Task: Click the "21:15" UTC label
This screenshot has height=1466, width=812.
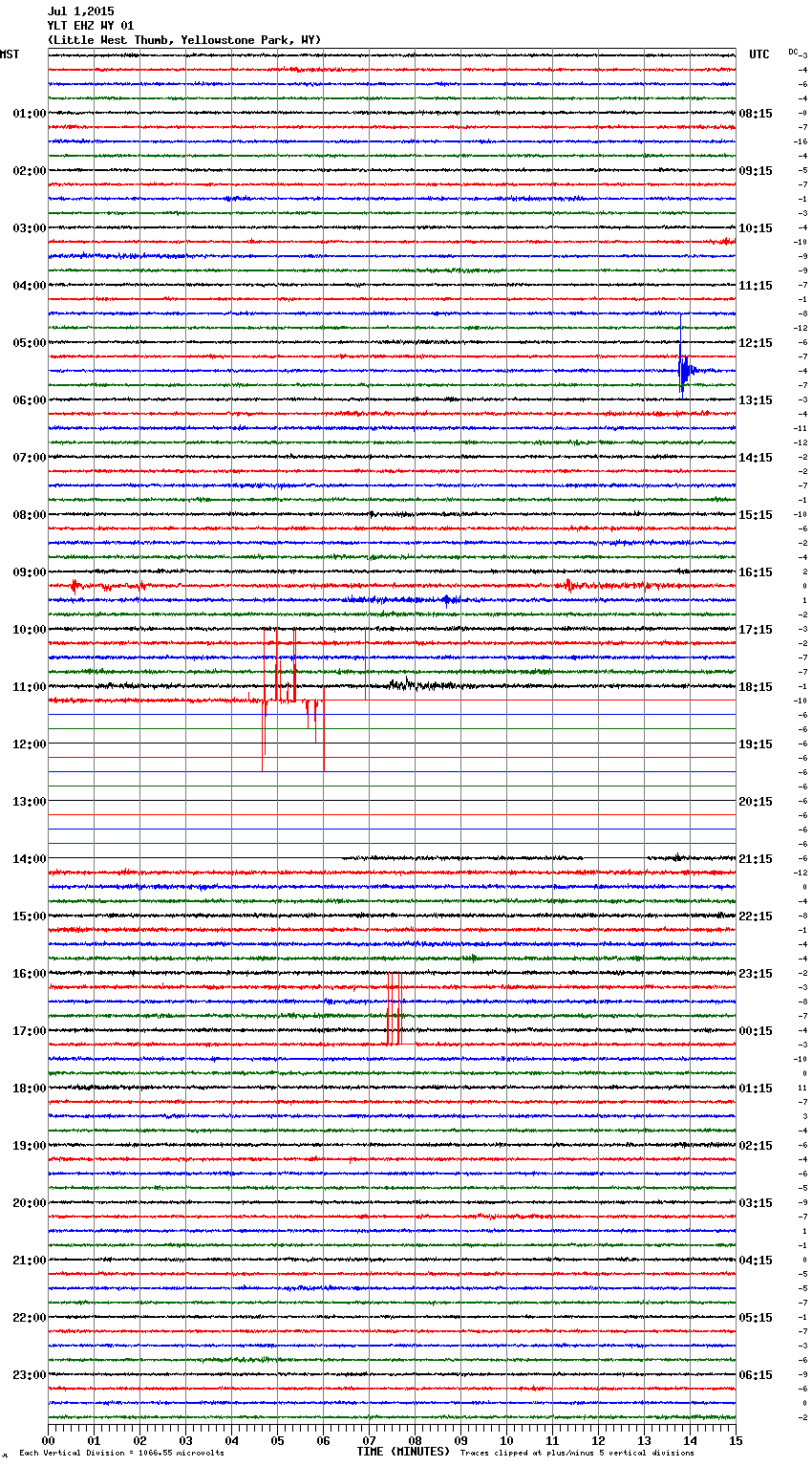Action: tap(756, 859)
